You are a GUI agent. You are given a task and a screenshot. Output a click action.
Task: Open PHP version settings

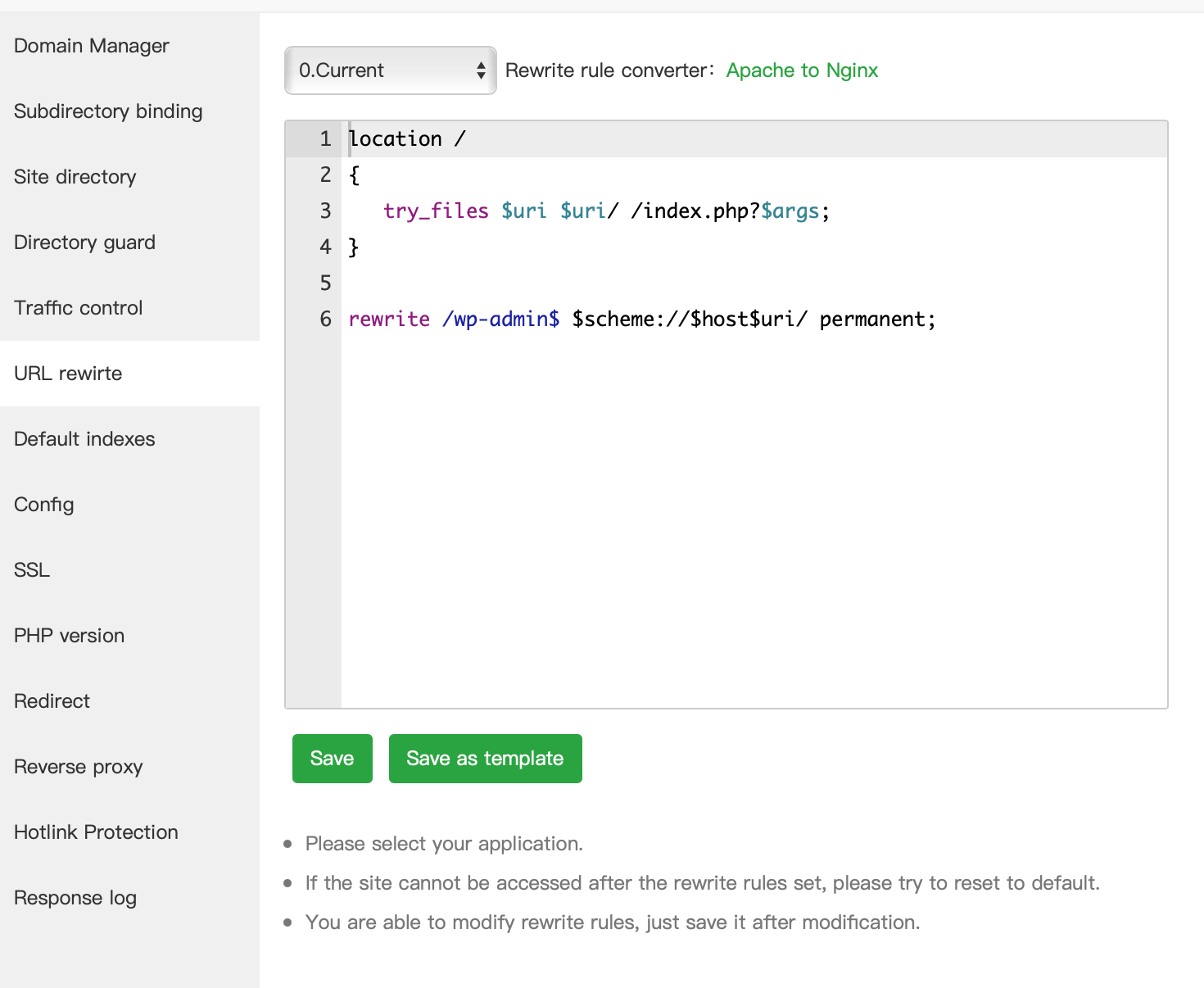click(70, 636)
